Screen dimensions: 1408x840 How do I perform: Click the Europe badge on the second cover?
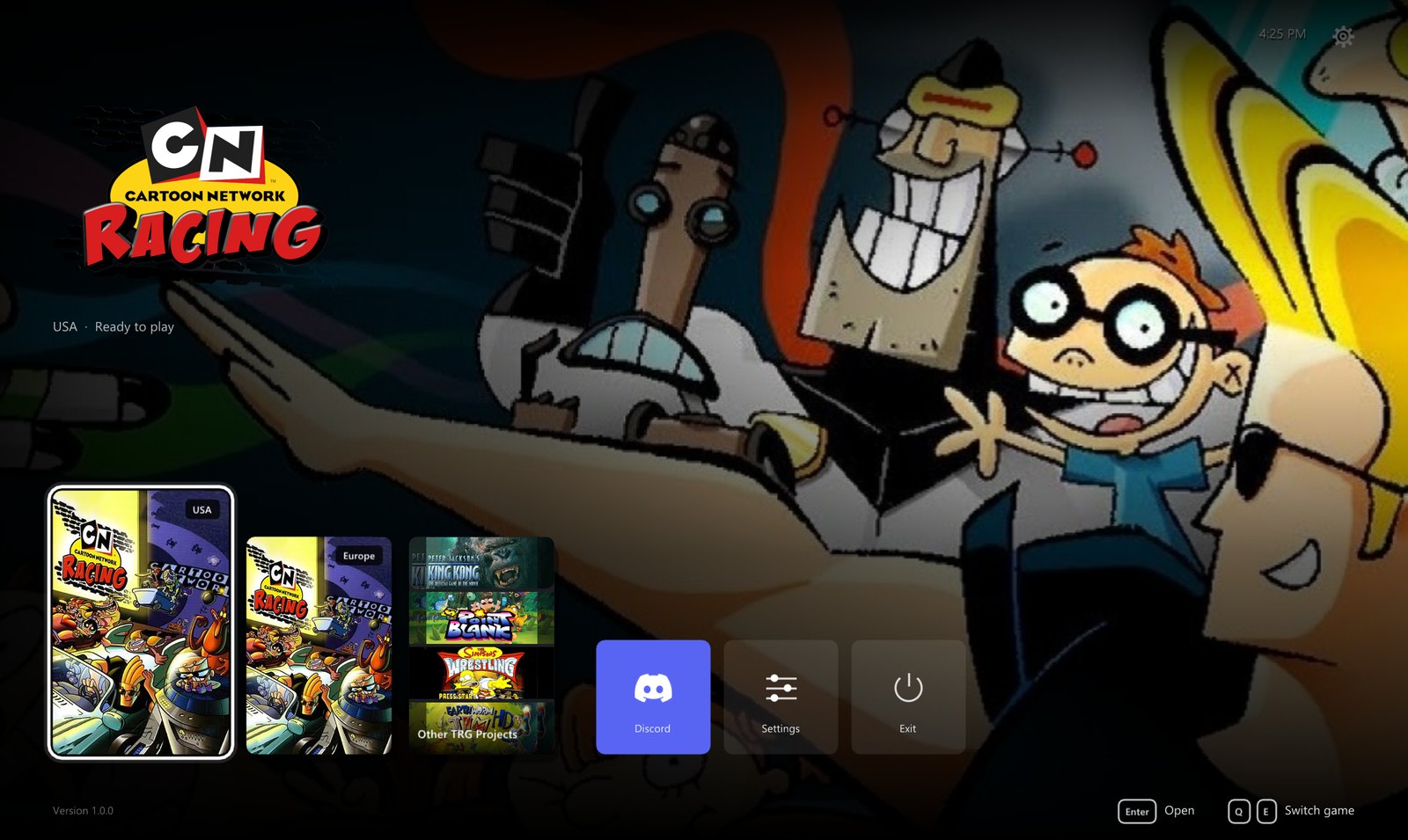359,556
